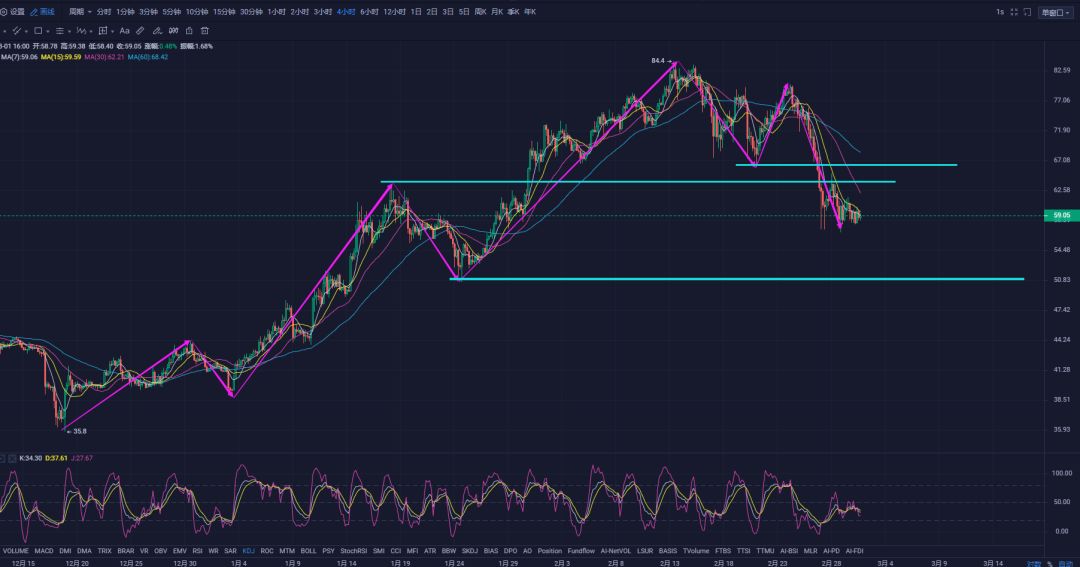Select the measure grid tool

point(103,30)
